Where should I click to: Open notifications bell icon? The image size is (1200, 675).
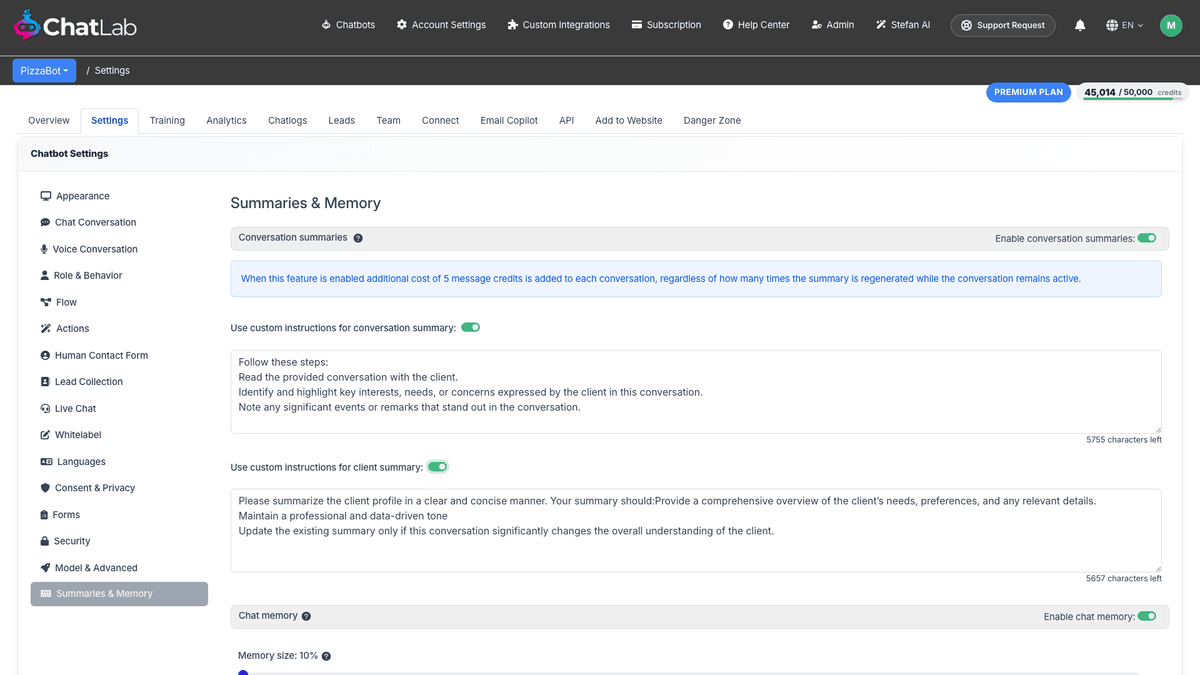(x=1080, y=25)
